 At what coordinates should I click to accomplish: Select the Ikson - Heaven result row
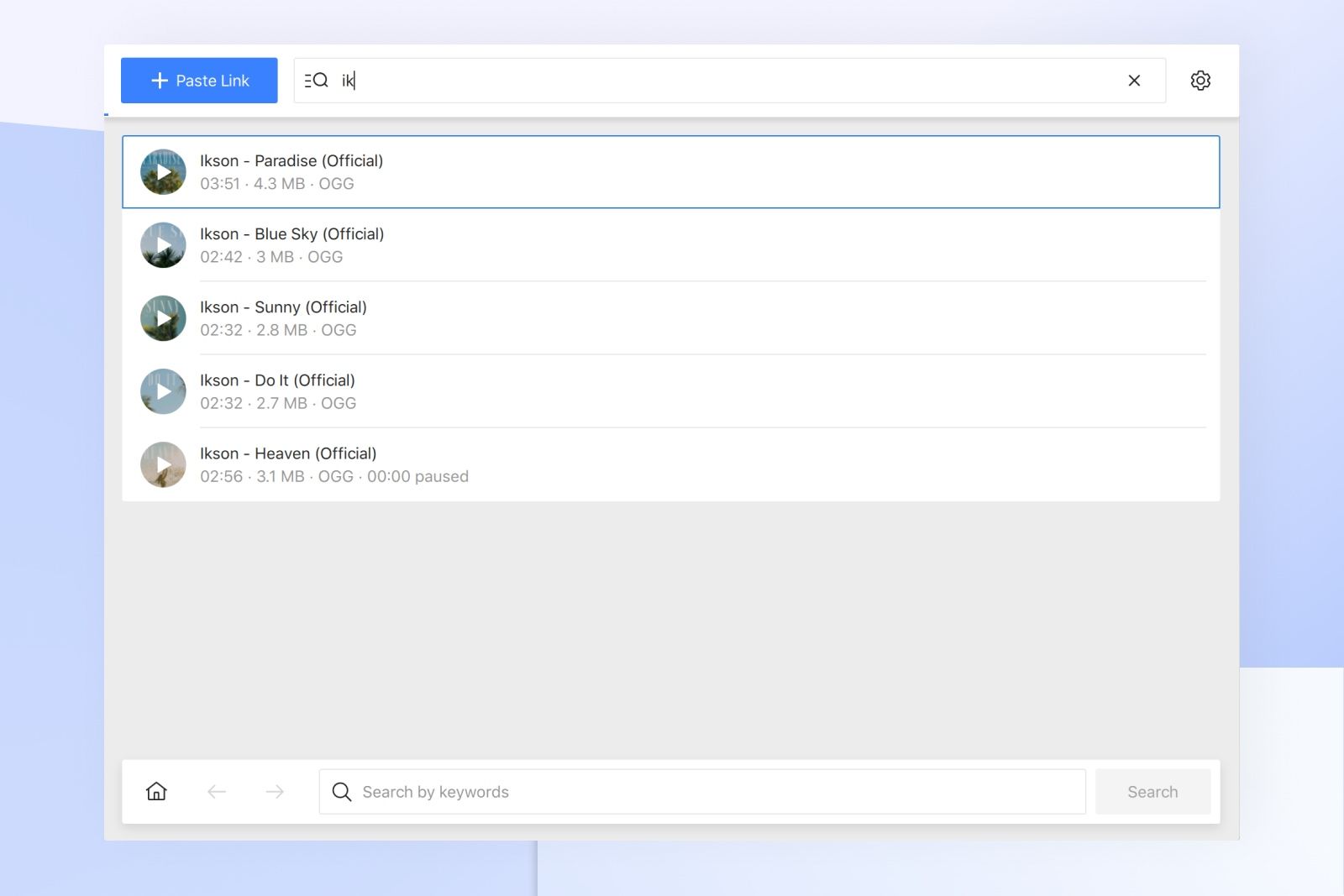588,464
